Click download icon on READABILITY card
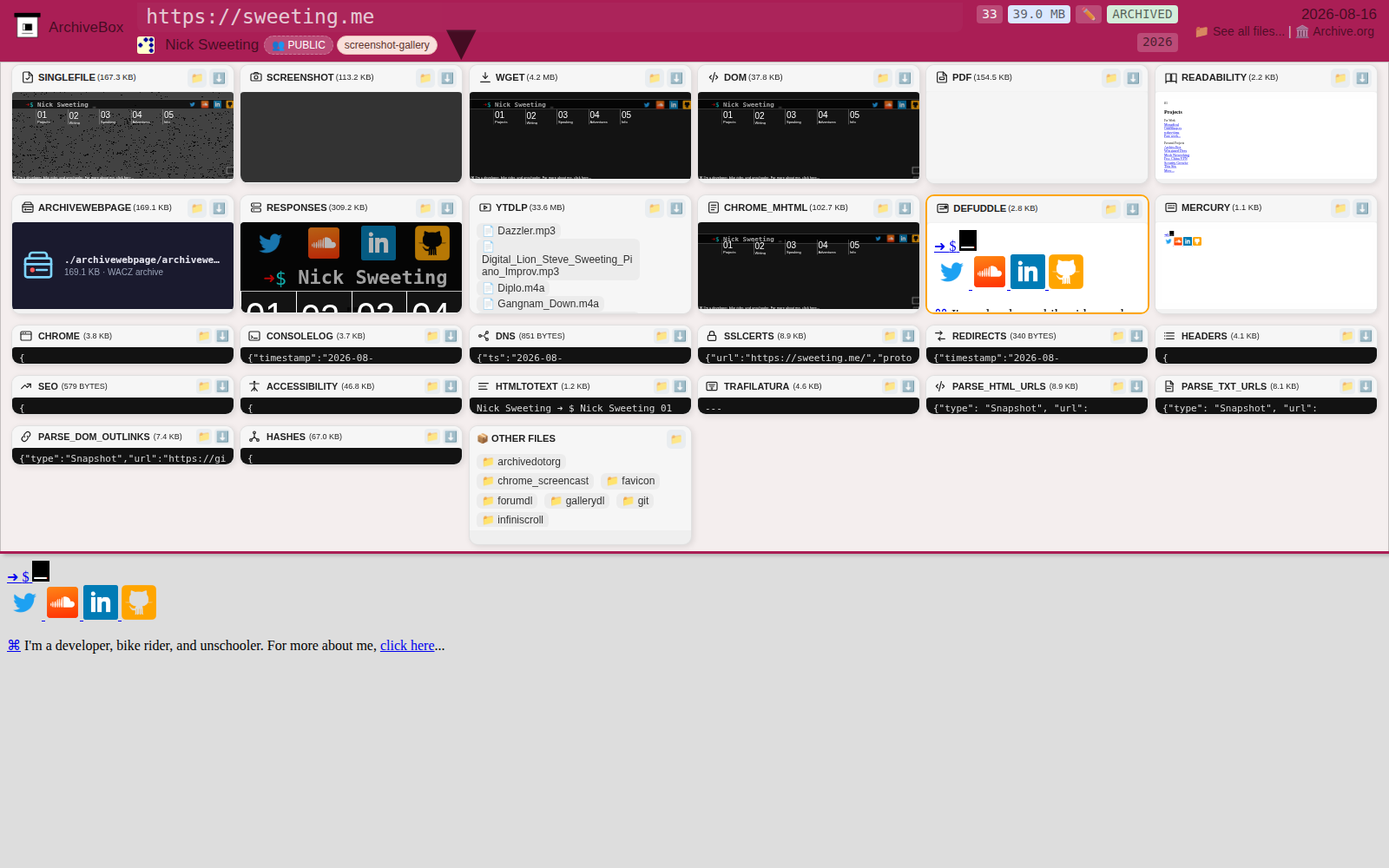Viewport: 1389px width, 868px height. pyautogui.click(x=1362, y=78)
